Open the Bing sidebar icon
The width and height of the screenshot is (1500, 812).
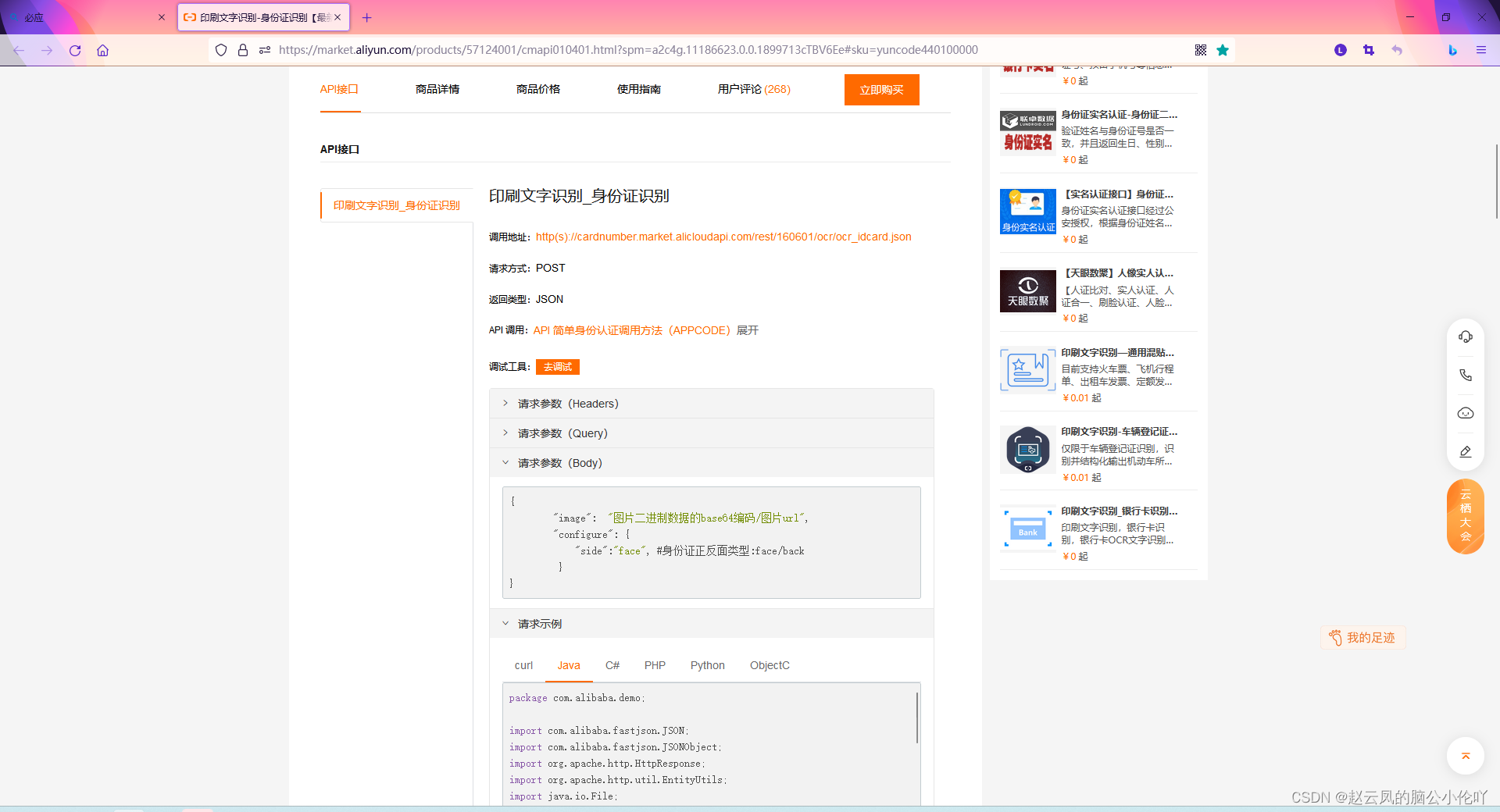1452,50
